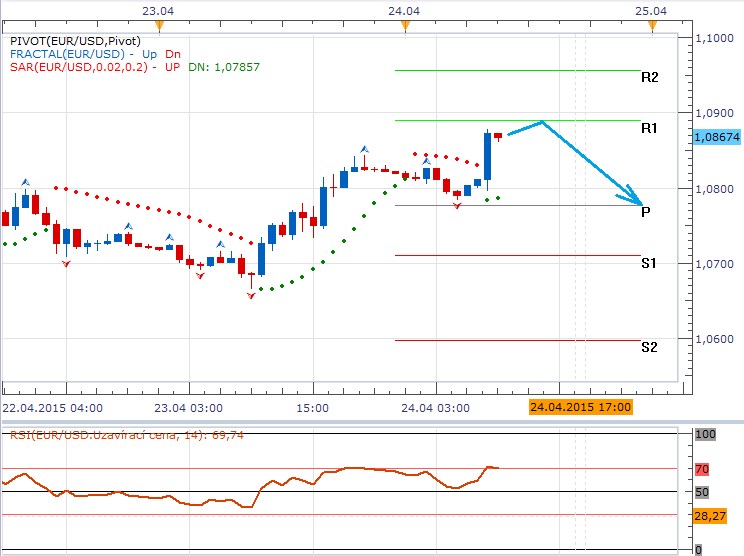
Task: Click the S2 support level label
Action: 649,347
